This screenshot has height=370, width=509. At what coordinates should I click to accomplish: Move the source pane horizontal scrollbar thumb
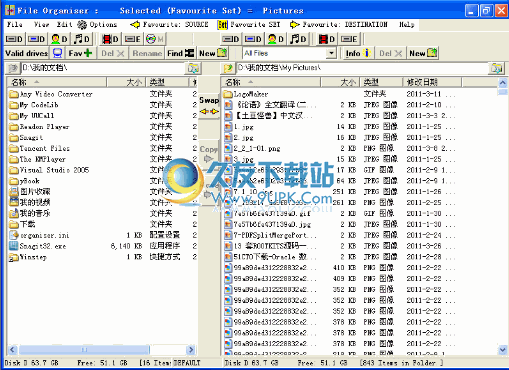(84, 350)
